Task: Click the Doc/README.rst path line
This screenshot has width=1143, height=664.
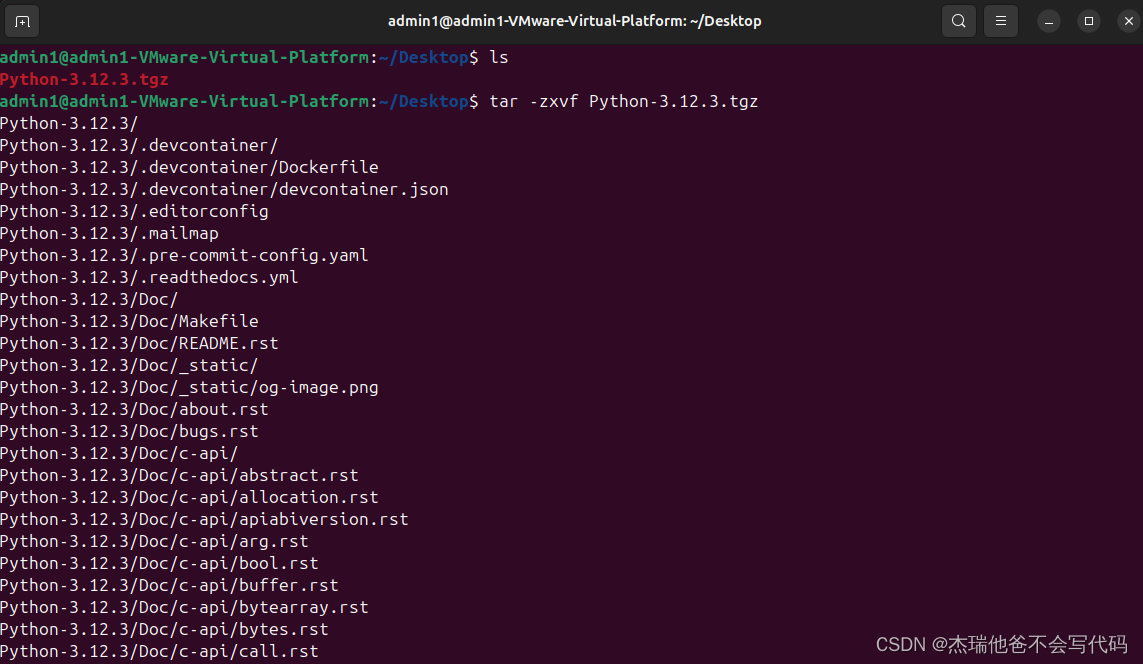Action: 138,343
